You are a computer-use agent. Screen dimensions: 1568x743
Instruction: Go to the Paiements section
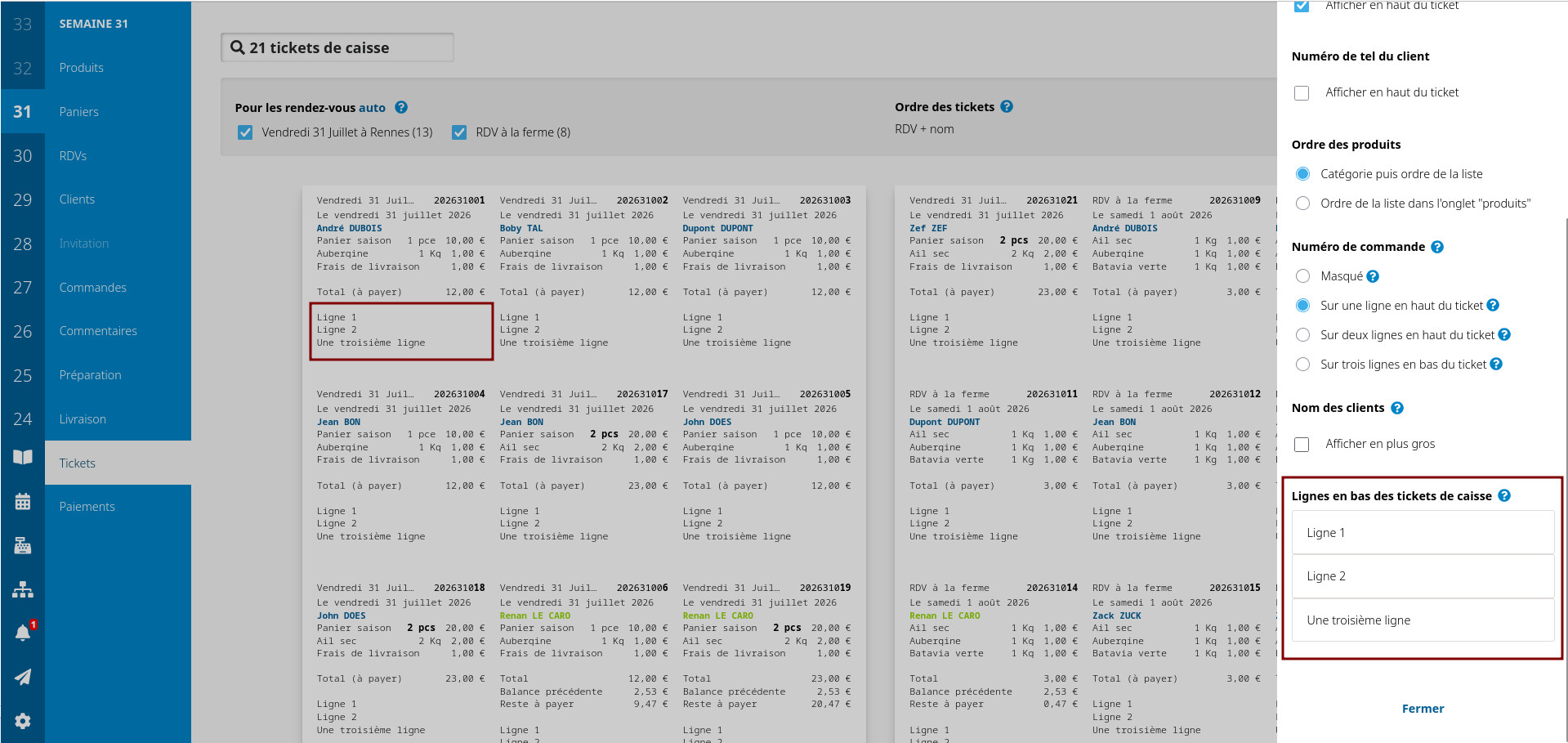pyautogui.click(x=87, y=507)
